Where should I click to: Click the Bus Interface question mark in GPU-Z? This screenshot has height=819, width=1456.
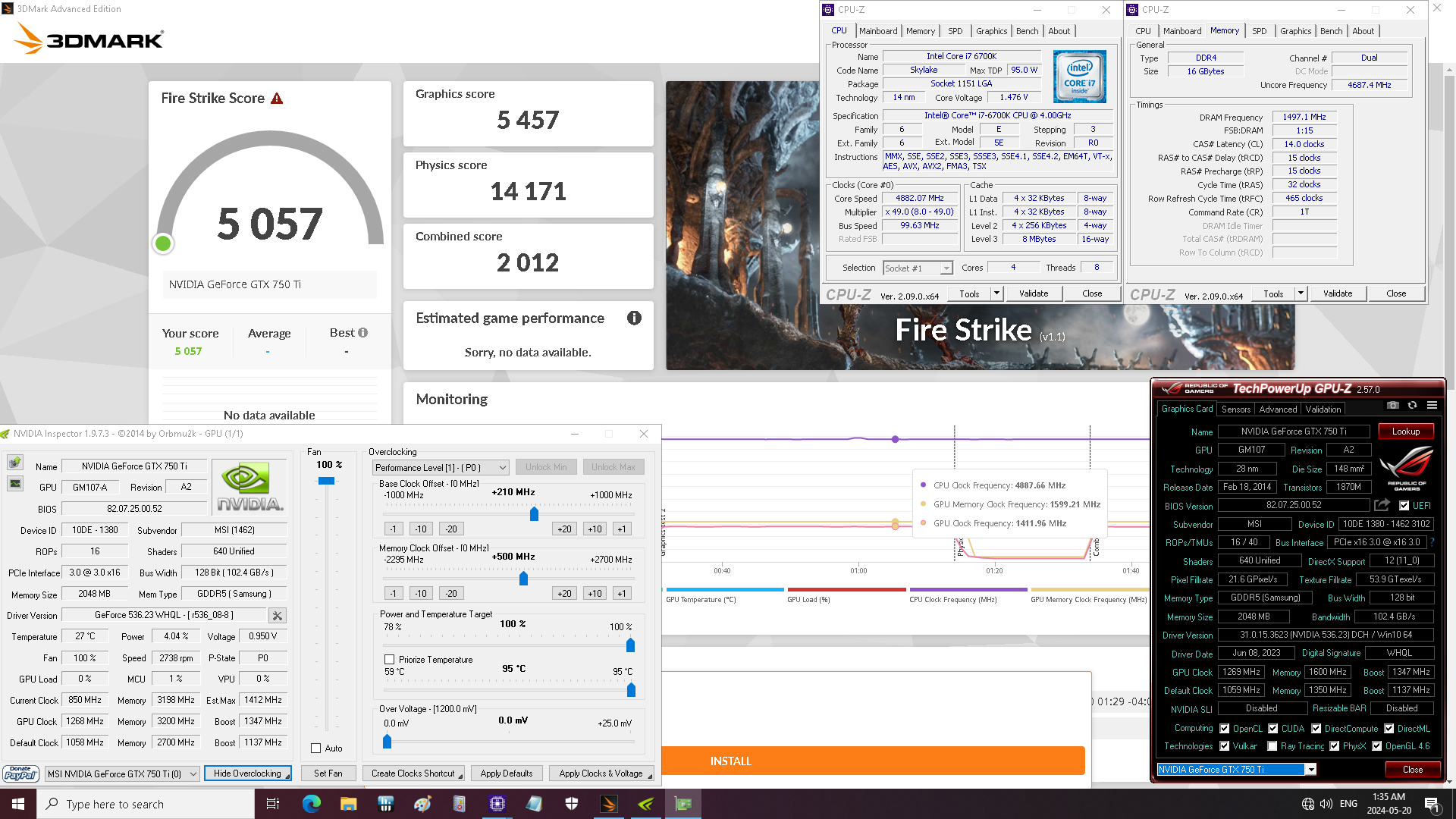point(1432,542)
